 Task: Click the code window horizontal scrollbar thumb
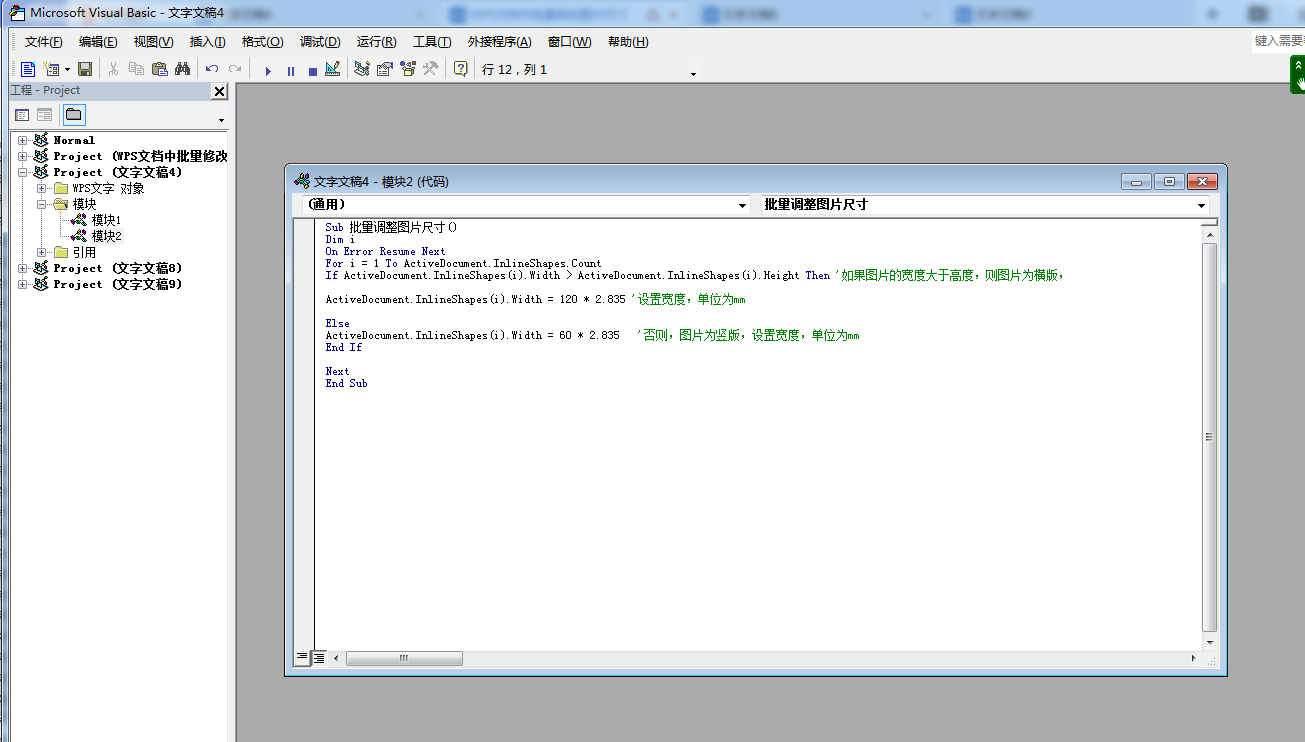tap(404, 658)
